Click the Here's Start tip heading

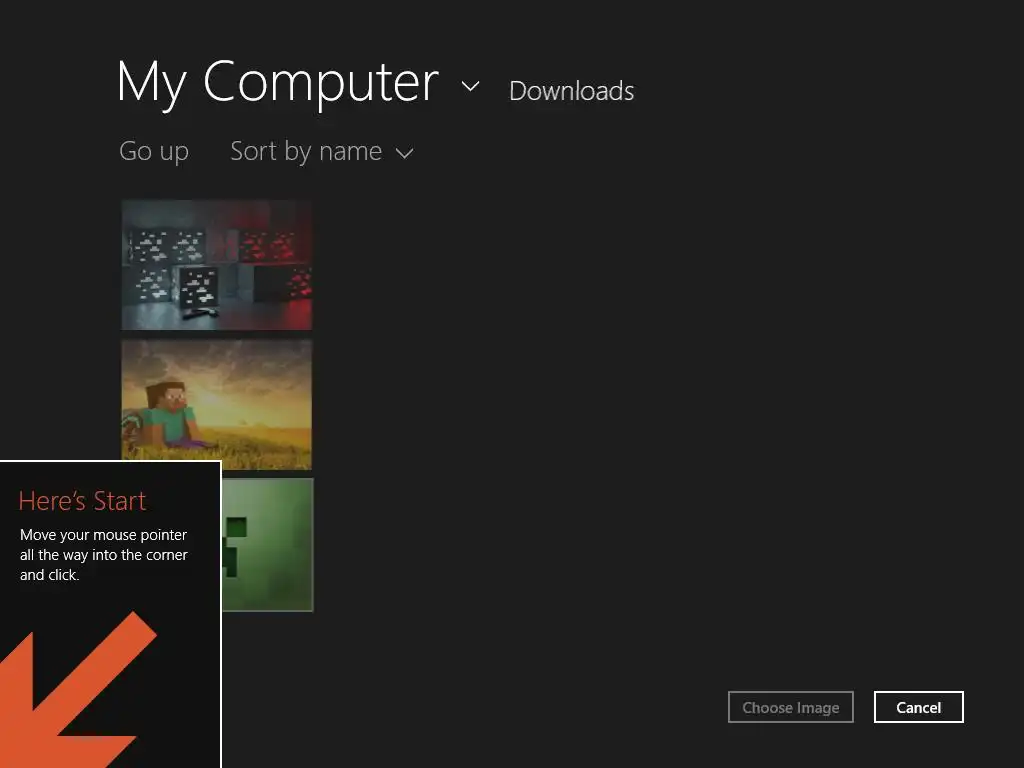point(82,501)
